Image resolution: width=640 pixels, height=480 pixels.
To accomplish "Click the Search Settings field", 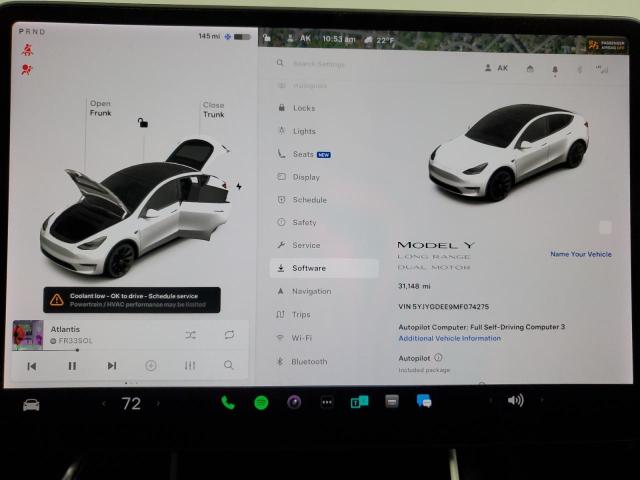I will (318, 64).
